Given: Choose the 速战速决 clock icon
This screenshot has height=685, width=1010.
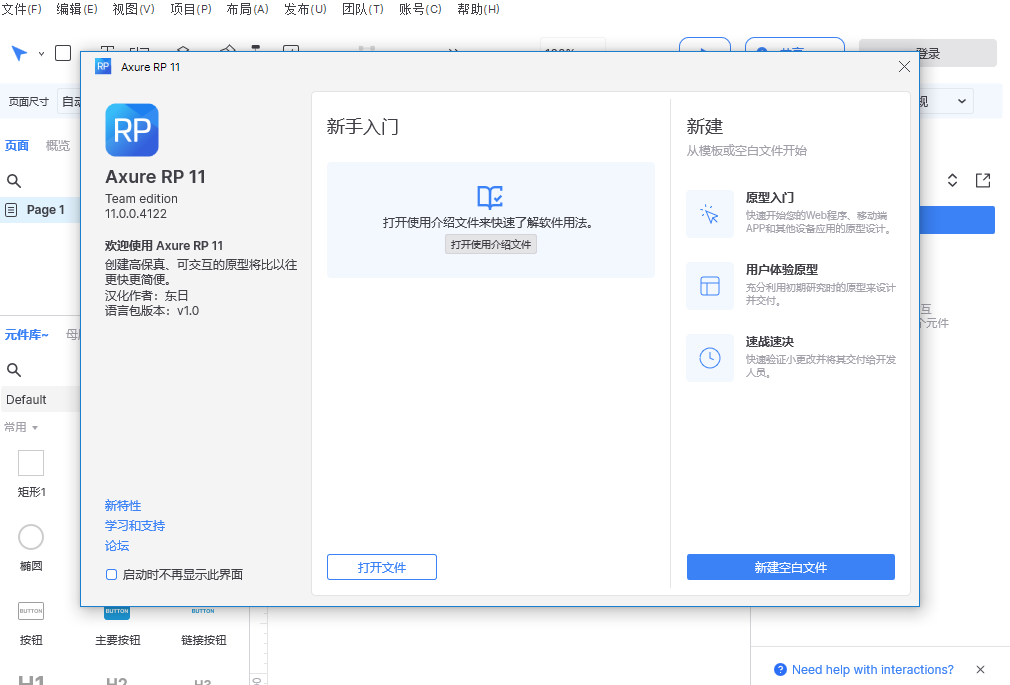Looking at the screenshot, I should (x=710, y=358).
